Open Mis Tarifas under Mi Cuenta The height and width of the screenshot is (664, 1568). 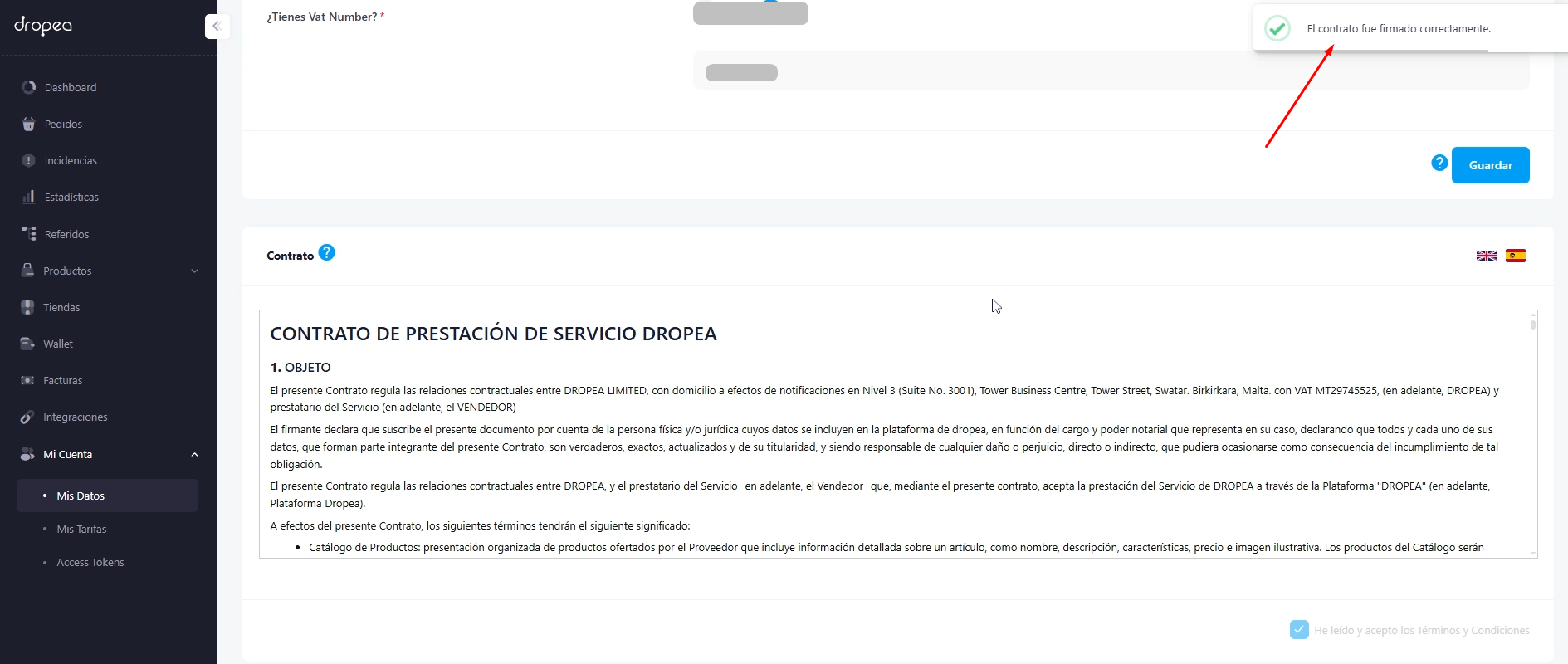pos(81,529)
